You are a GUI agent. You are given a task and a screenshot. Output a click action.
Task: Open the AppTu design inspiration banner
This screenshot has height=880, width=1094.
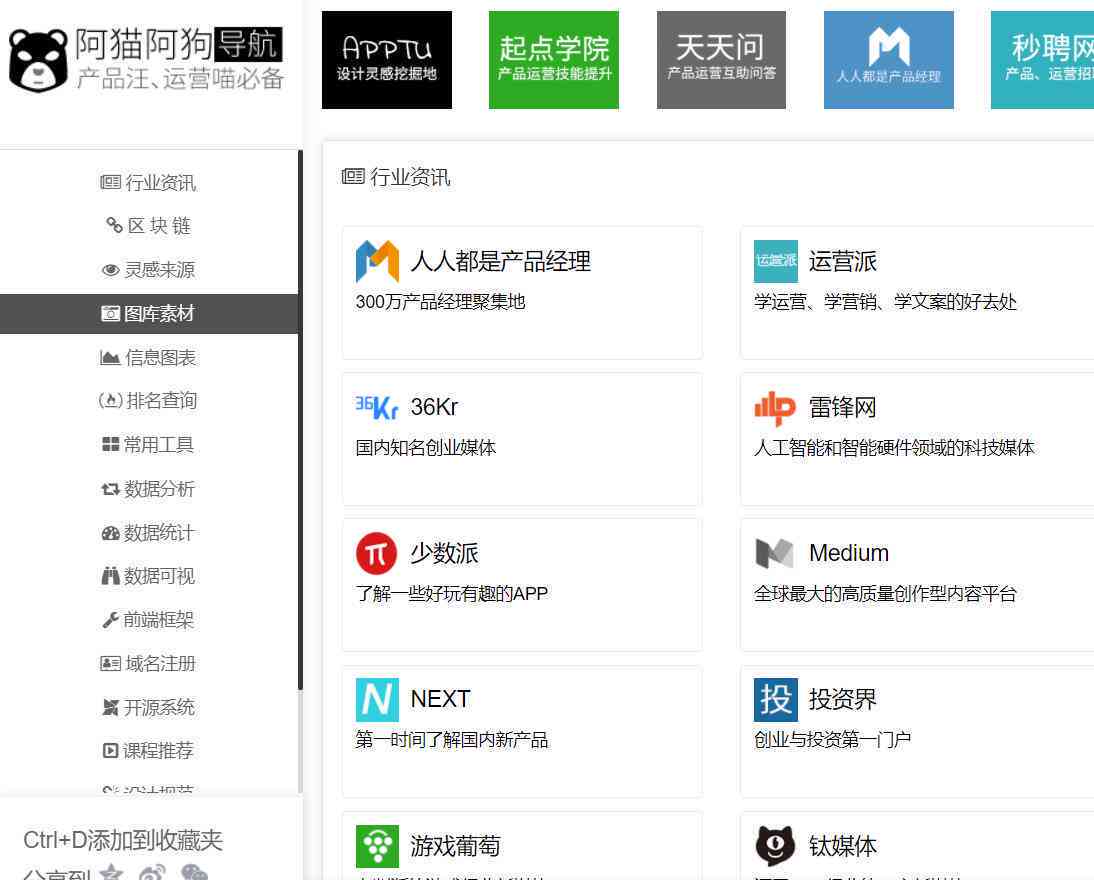(x=387, y=60)
